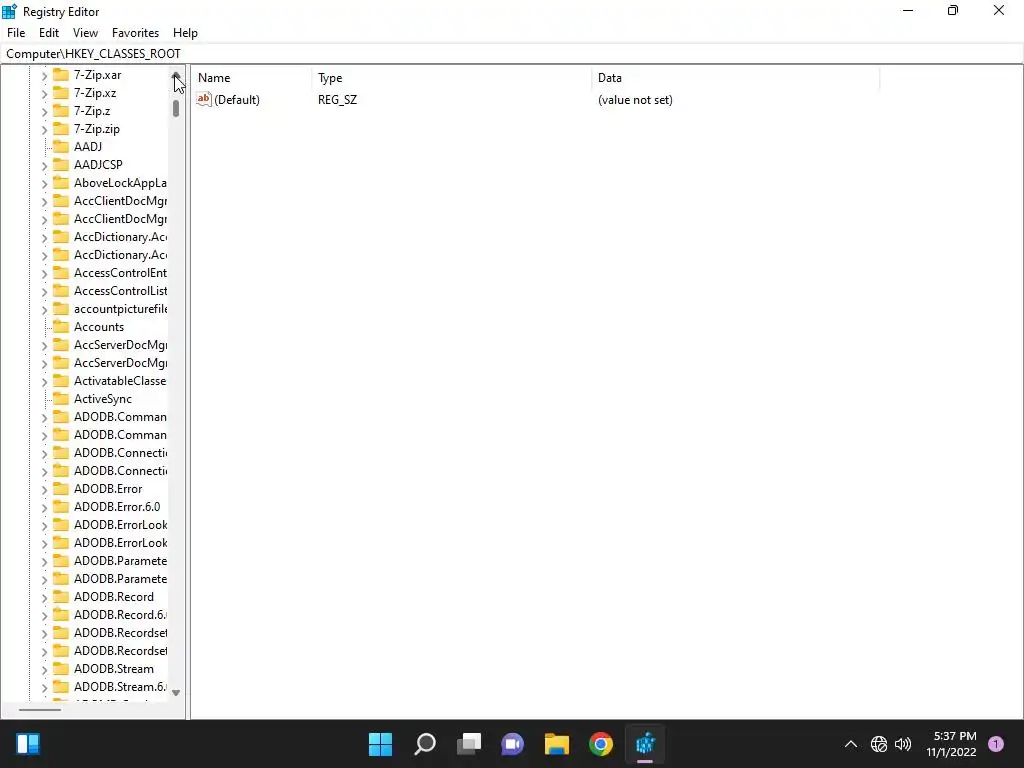The width and height of the screenshot is (1024, 768).
Task: Open the File menu
Action: (16, 33)
